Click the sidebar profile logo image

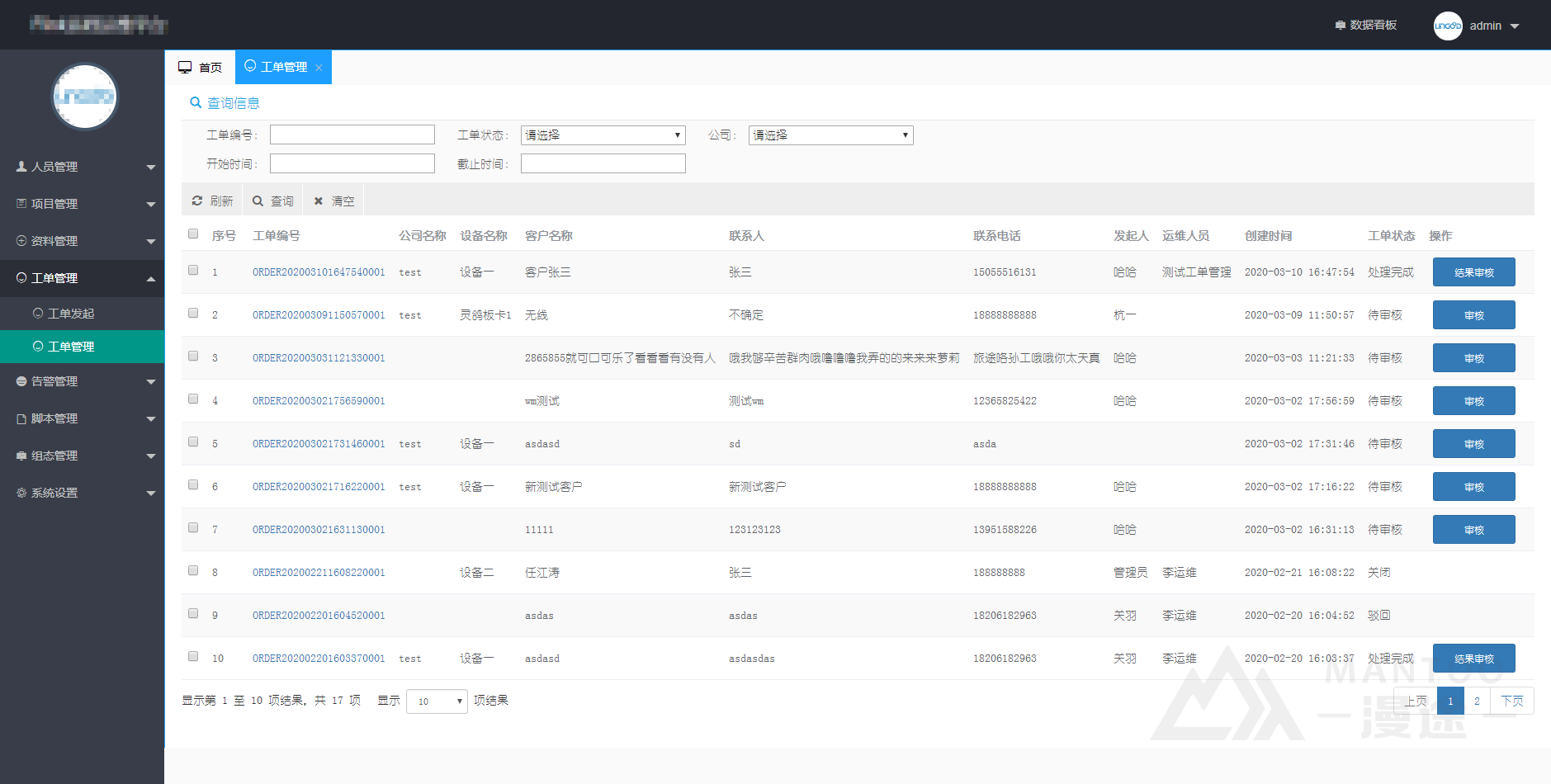click(x=84, y=97)
